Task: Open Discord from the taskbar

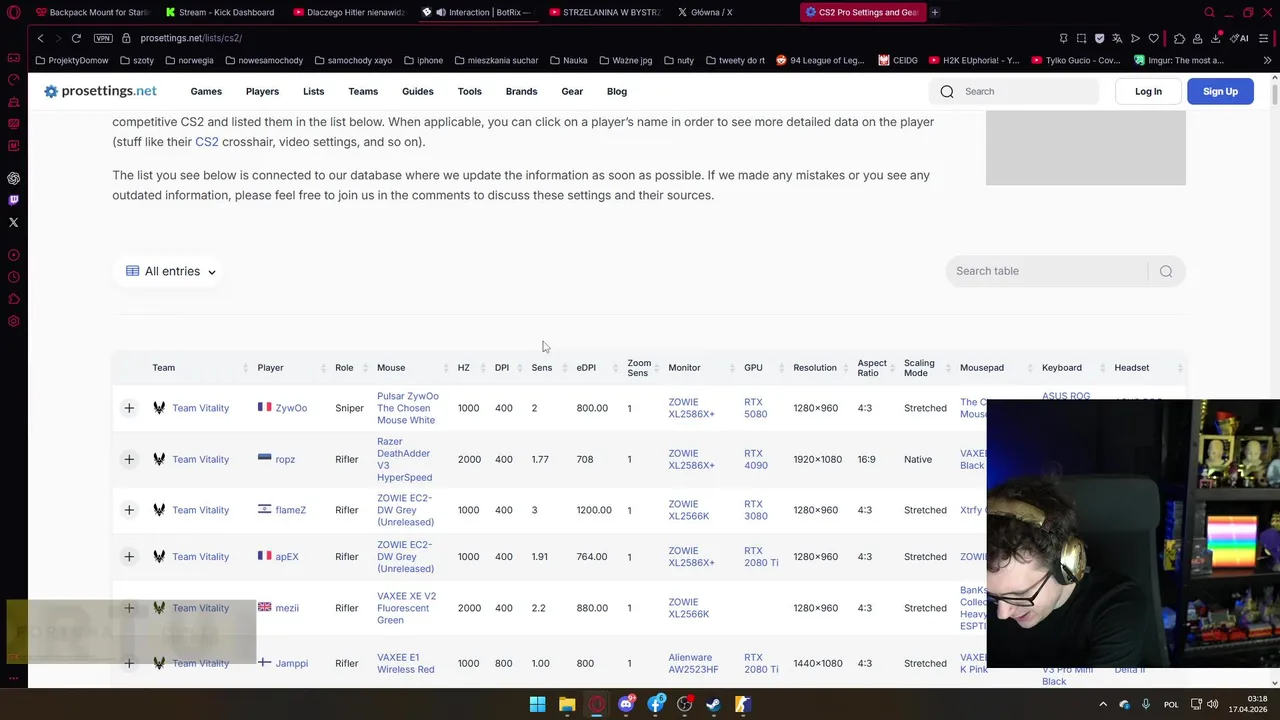Action: click(x=626, y=704)
